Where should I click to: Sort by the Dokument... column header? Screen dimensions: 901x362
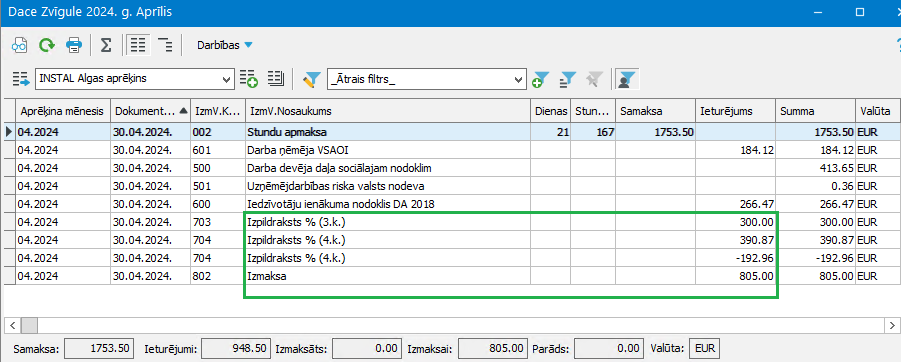150,111
